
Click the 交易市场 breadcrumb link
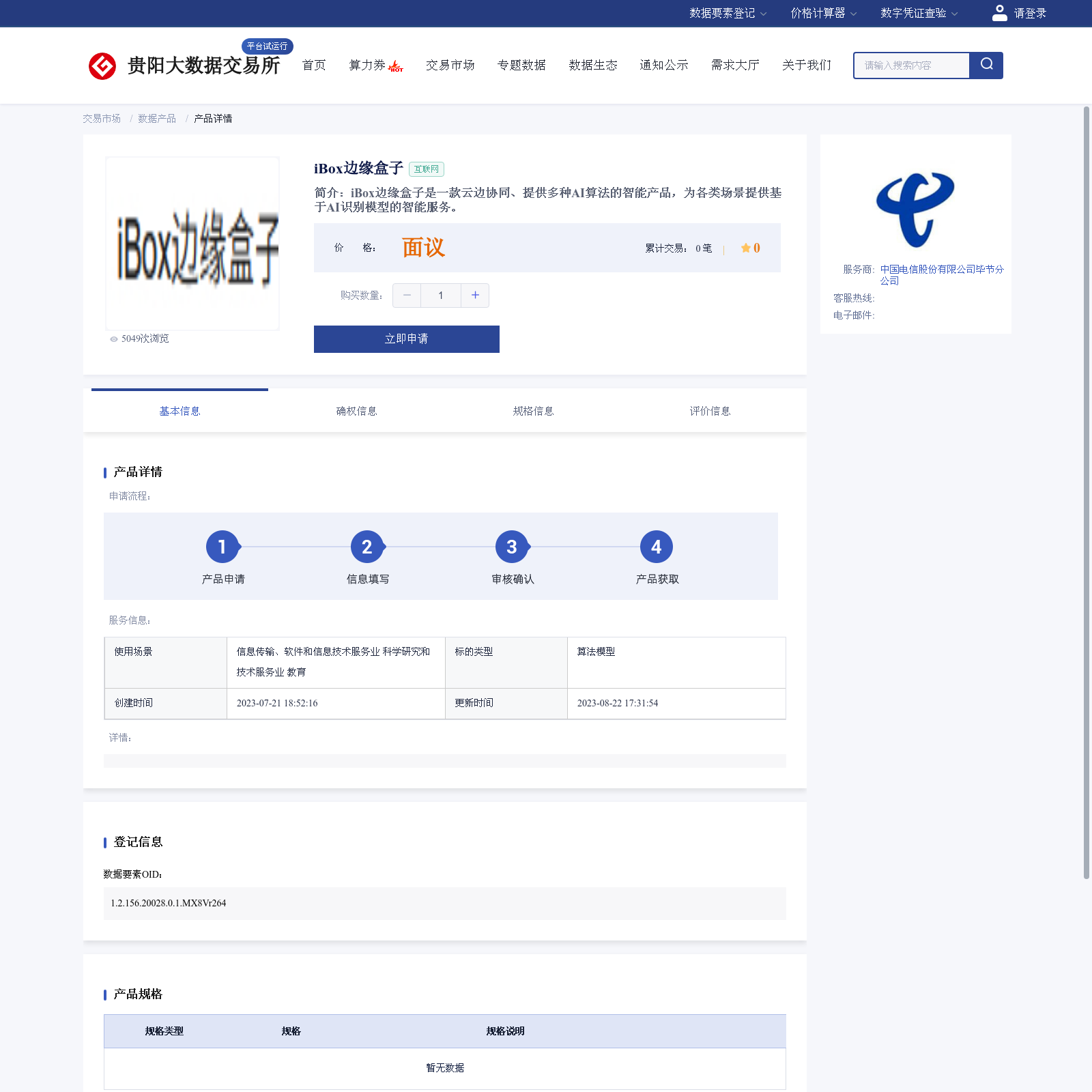[102, 119]
